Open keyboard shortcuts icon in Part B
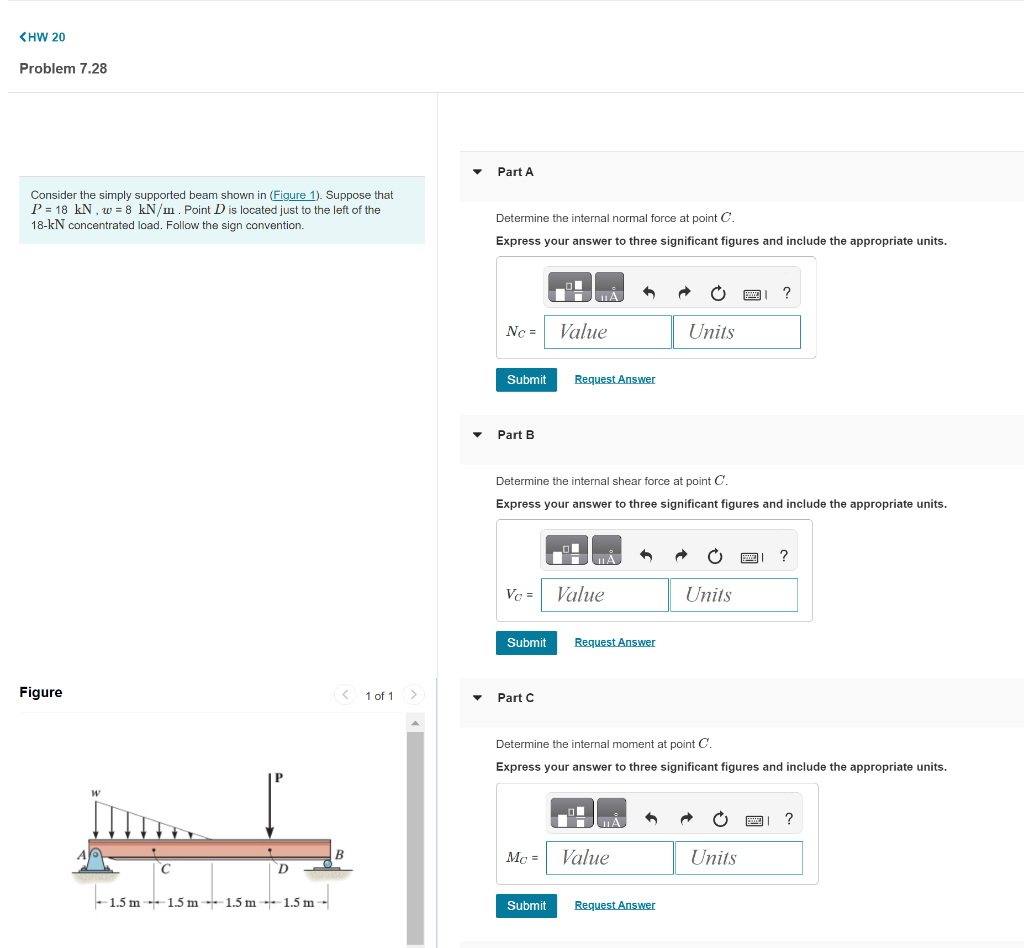Image resolution: width=1024 pixels, height=948 pixels. point(752,558)
